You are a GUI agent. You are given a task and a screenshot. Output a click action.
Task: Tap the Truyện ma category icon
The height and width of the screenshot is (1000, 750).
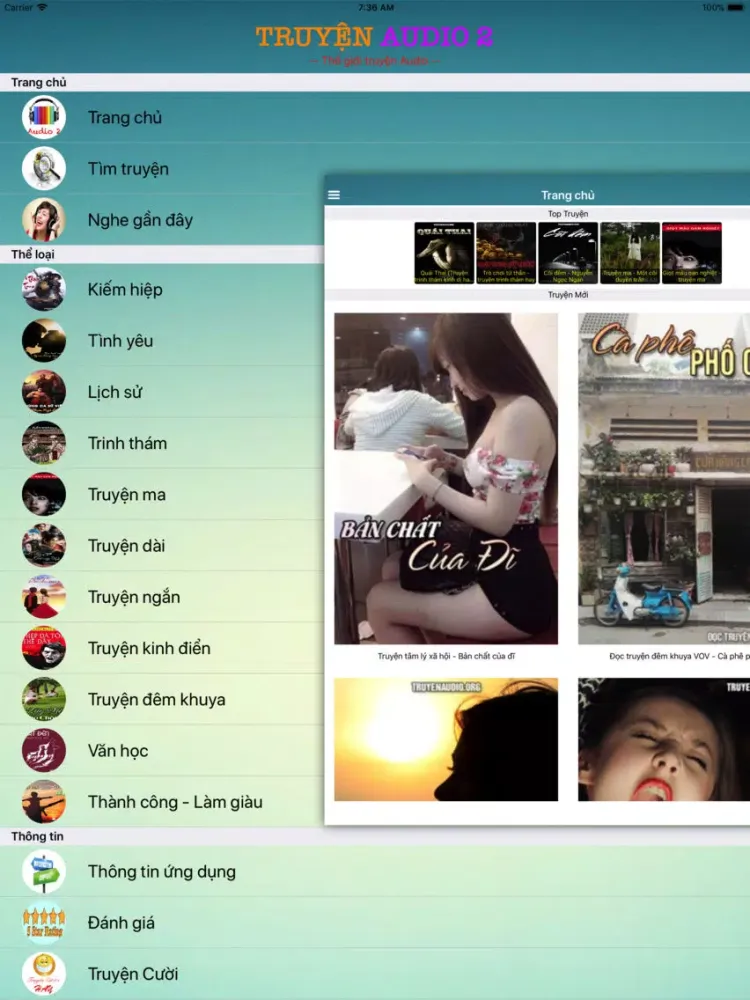click(x=44, y=494)
